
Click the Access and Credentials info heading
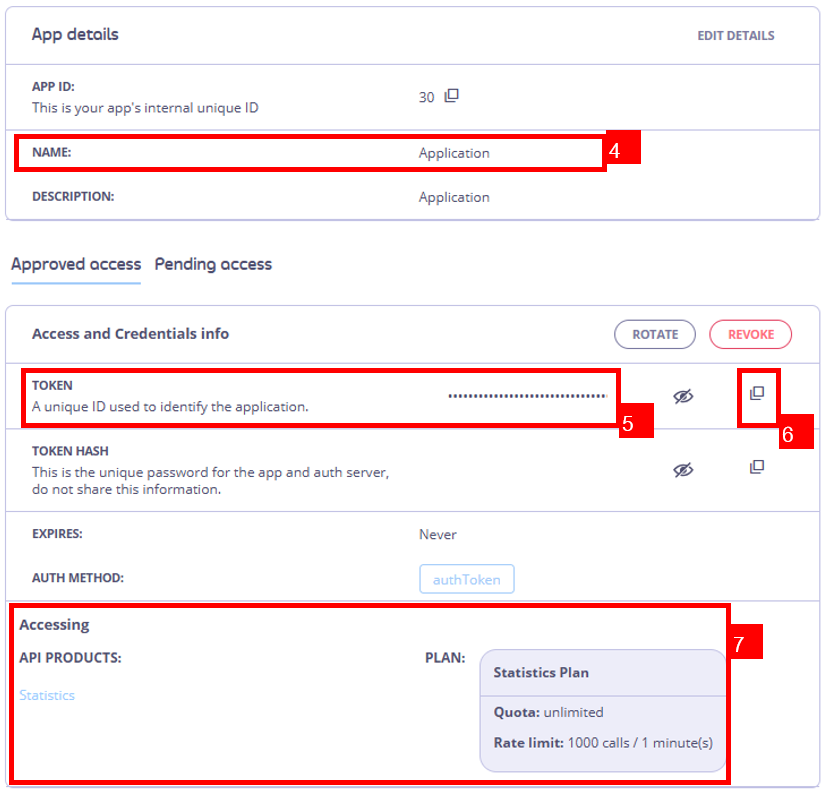coord(130,334)
